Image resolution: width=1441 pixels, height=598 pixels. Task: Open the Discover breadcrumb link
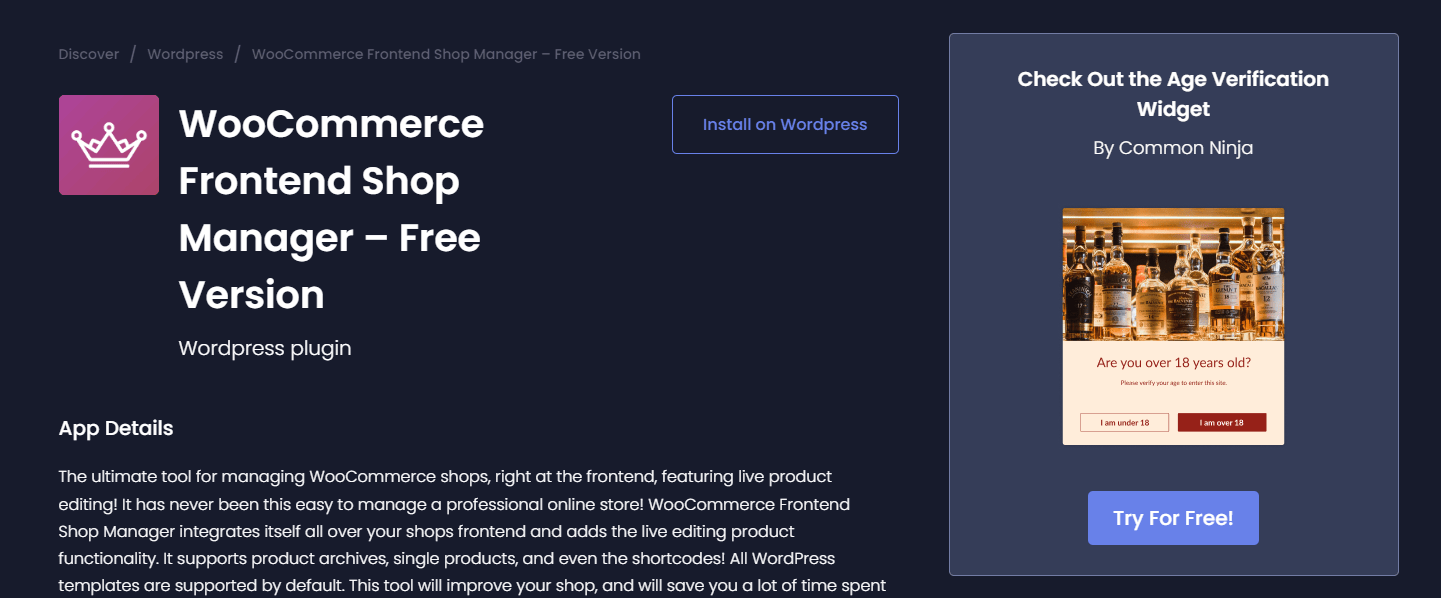point(88,53)
